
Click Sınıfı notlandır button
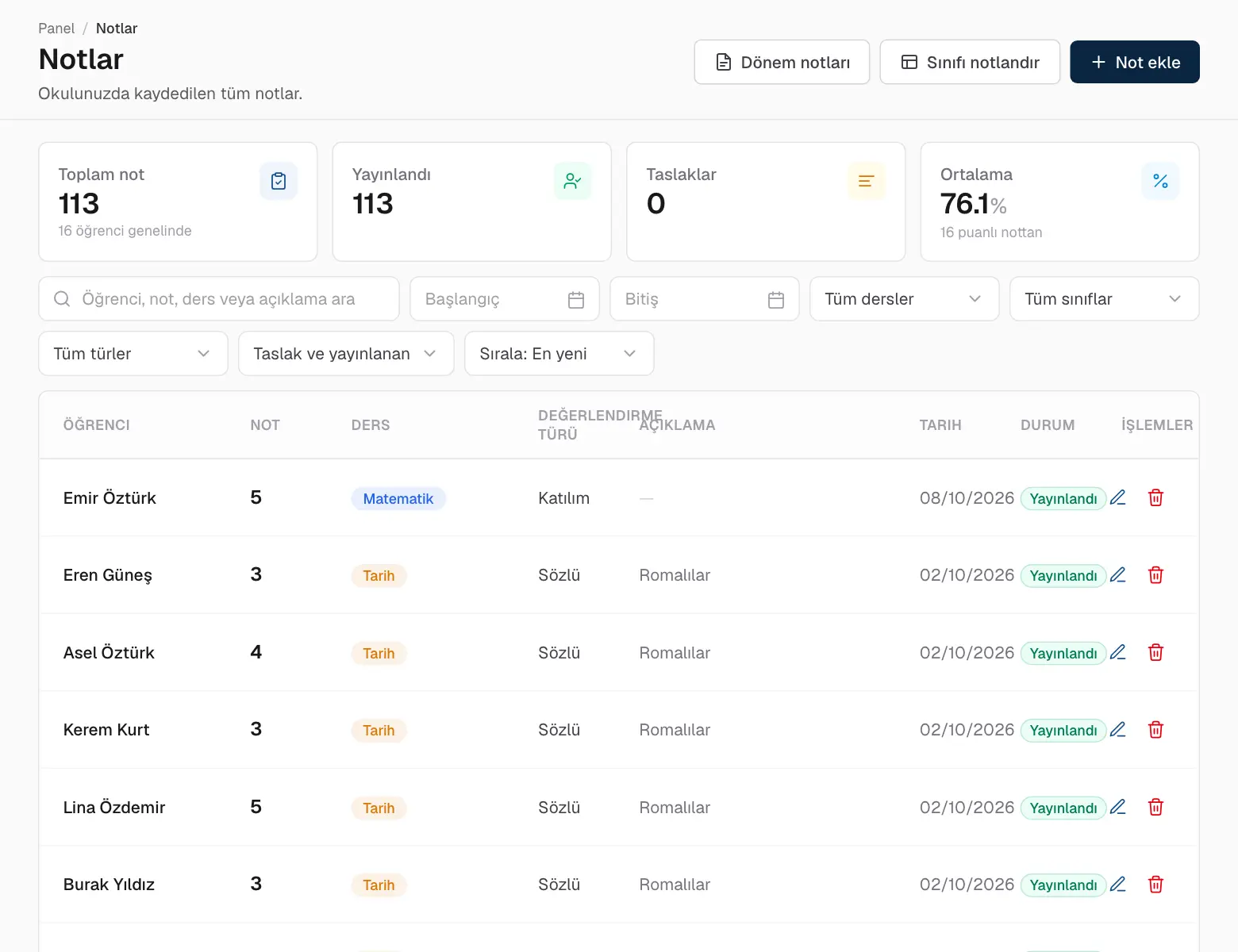[970, 62]
